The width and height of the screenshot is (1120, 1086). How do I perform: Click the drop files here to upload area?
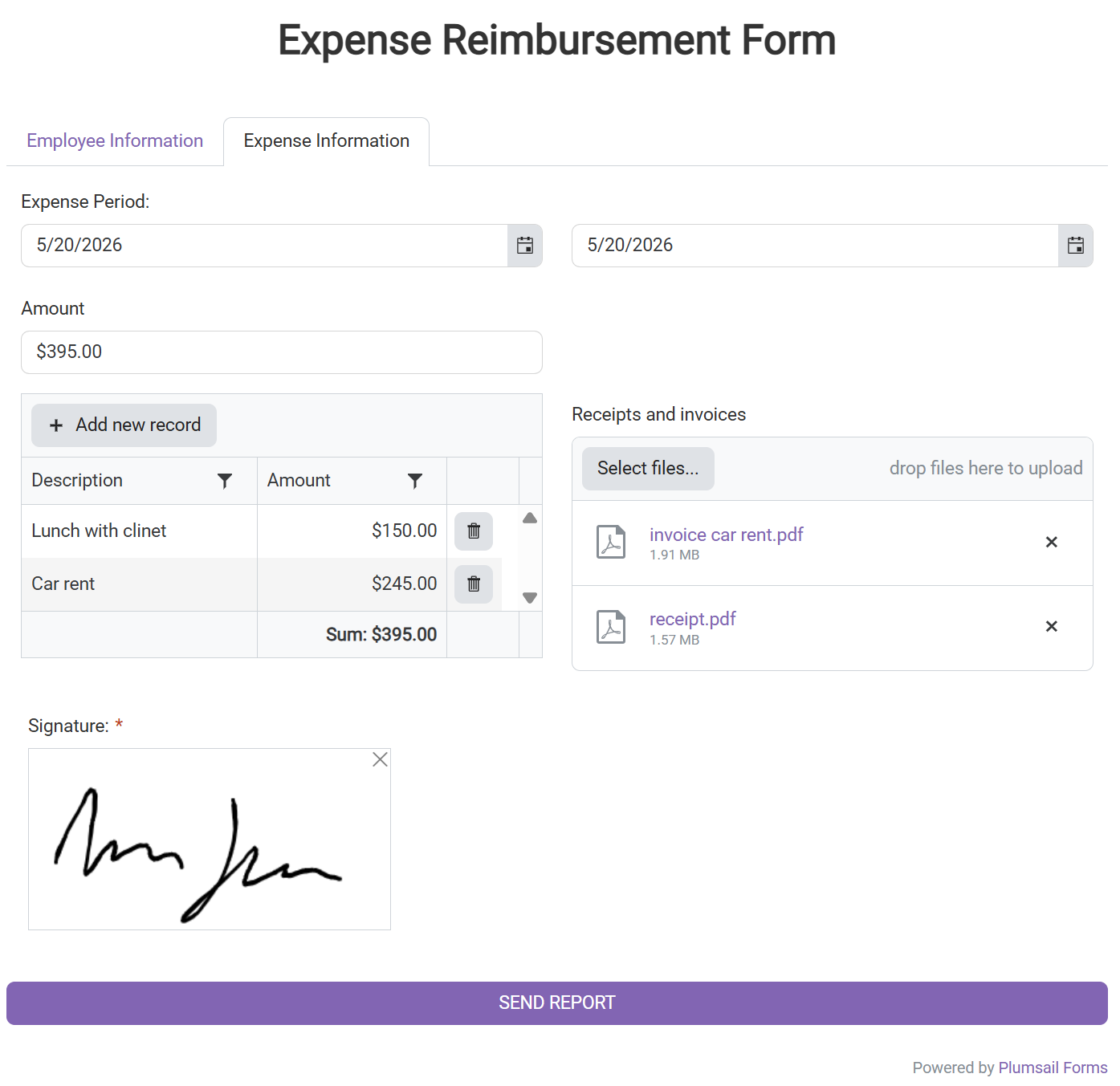point(986,469)
